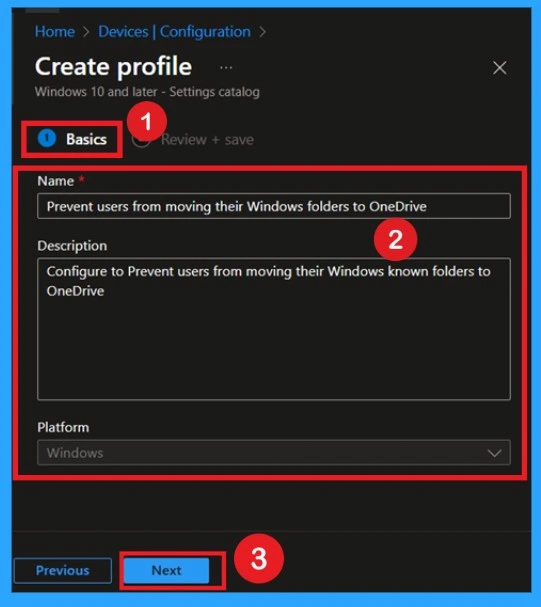Close the Create profile pane
The width and height of the screenshot is (541, 607).
pyautogui.click(x=500, y=68)
